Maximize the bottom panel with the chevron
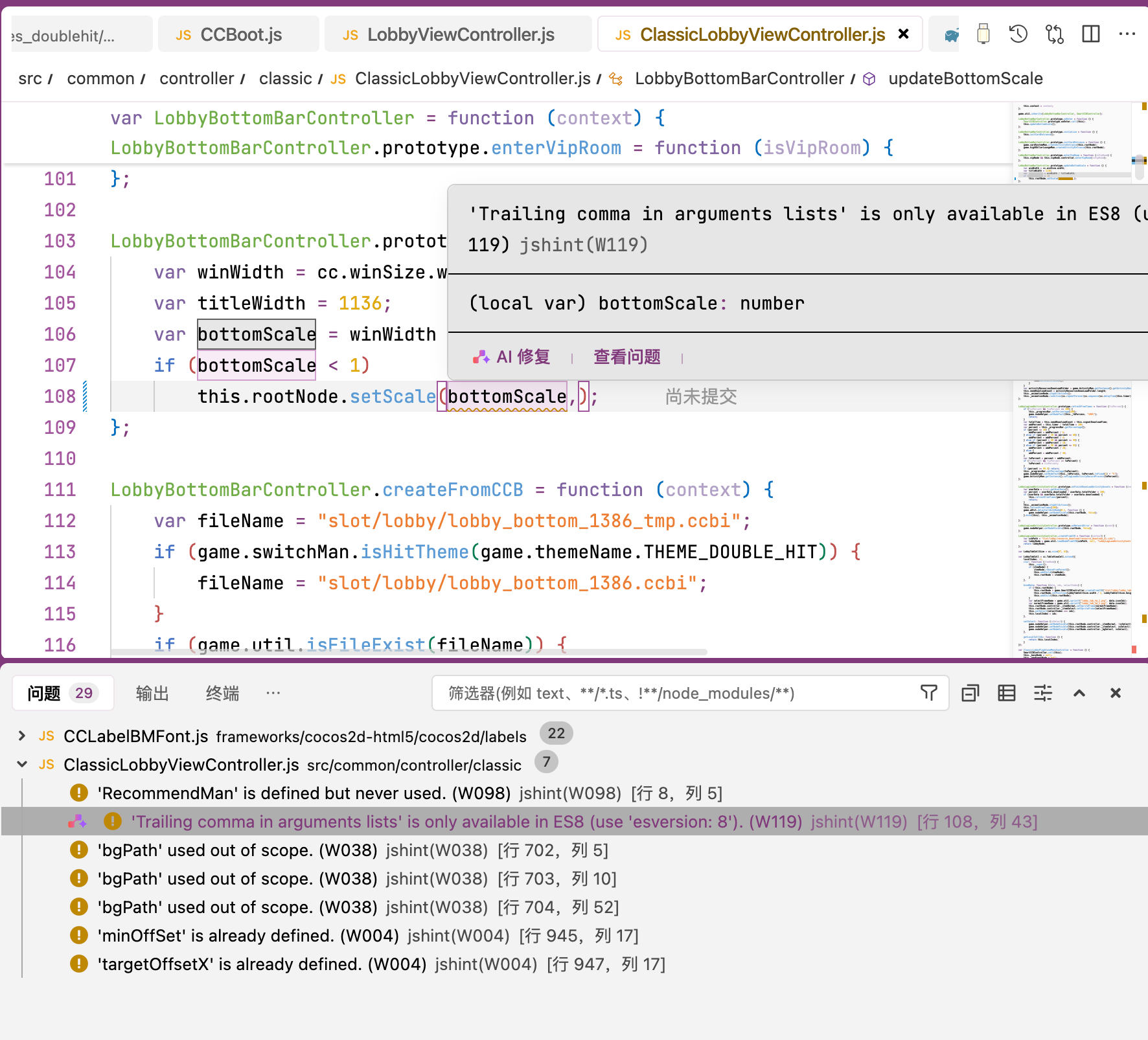Image resolution: width=1148 pixels, height=1040 pixels. (x=1079, y=693)
